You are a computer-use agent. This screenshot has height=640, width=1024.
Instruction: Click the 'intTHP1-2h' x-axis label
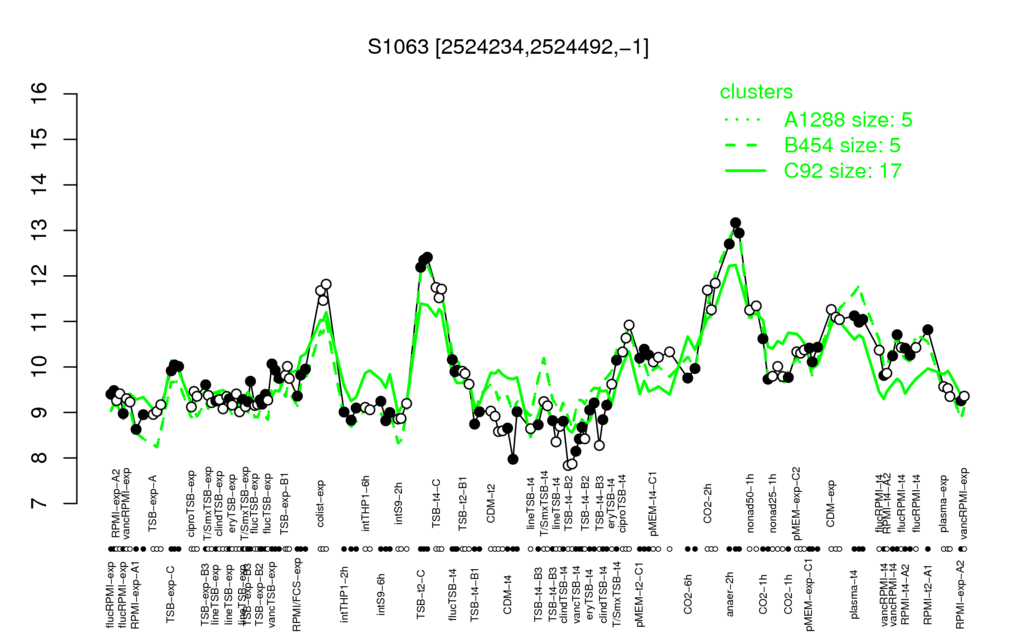click(x=344, y=592)
